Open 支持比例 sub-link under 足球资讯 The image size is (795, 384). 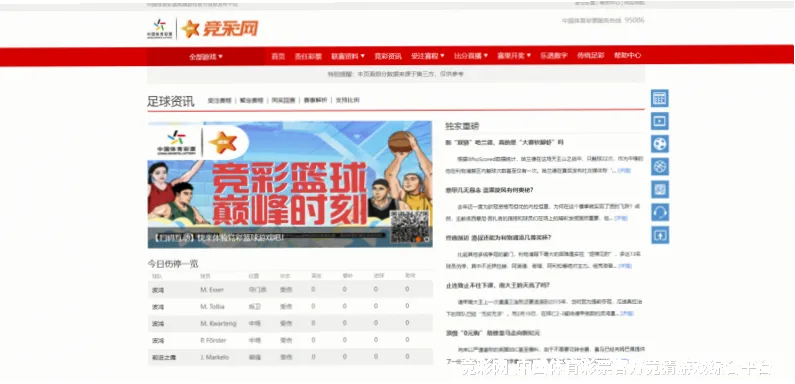(x=347, y=100)
